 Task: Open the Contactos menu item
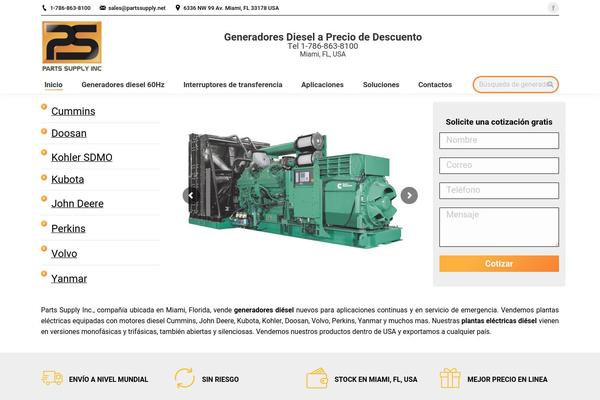435,85
